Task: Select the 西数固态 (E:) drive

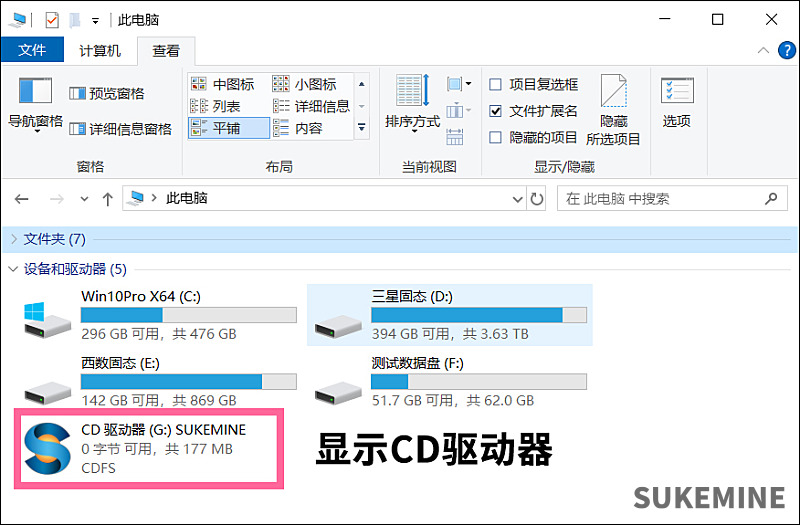Action: tap(159, 382)
